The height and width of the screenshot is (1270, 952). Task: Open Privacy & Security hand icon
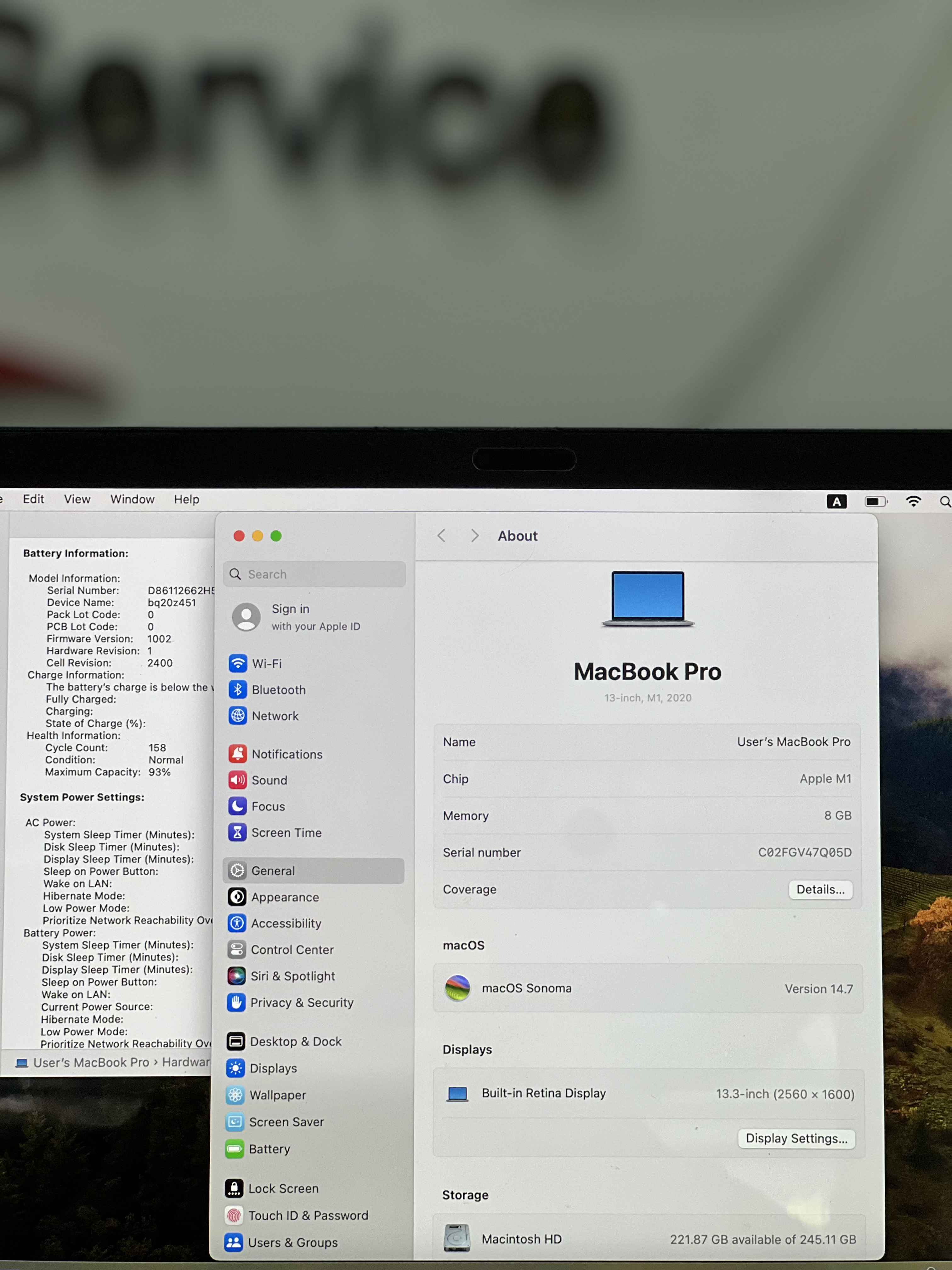236,1003
